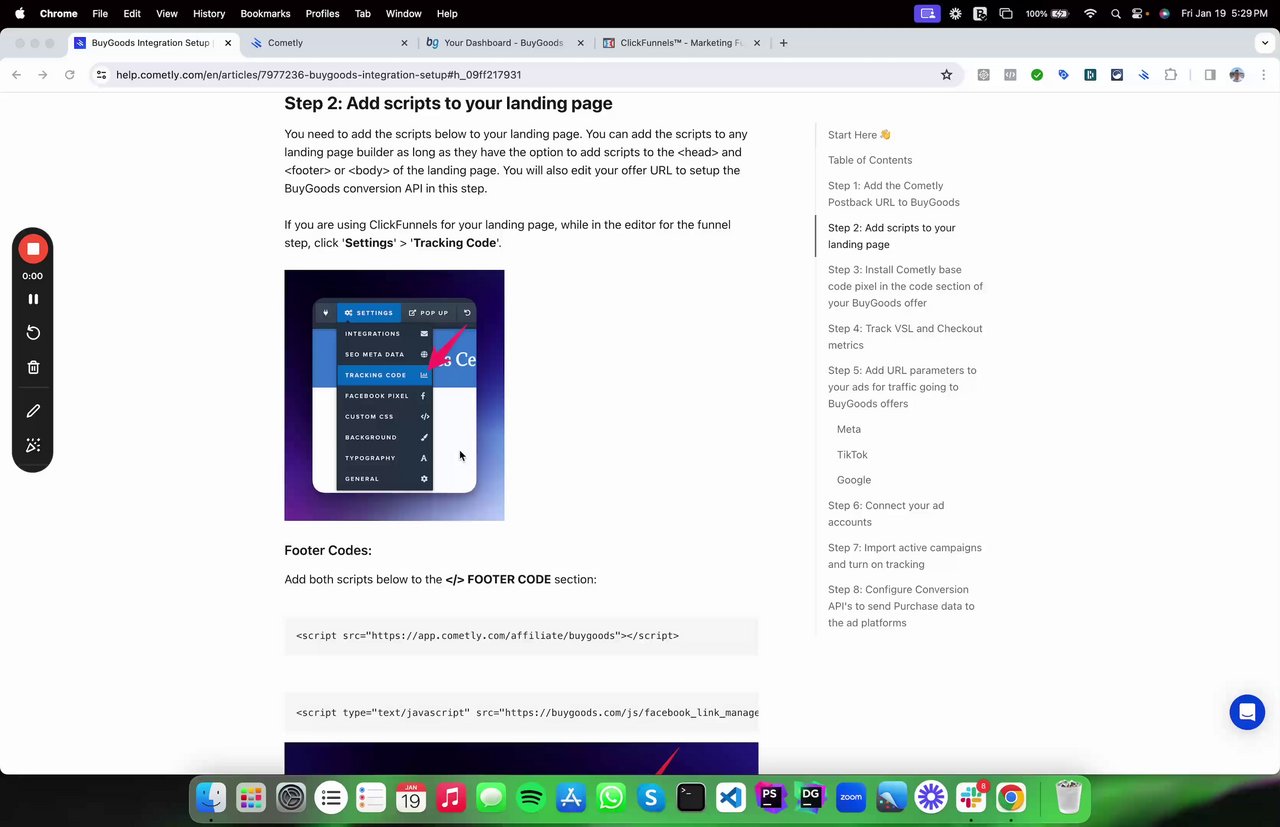The width and height of the screenshot is (1280, 827).
Task: Jump to Table of Contents link
Action: (x=870, y=160)
